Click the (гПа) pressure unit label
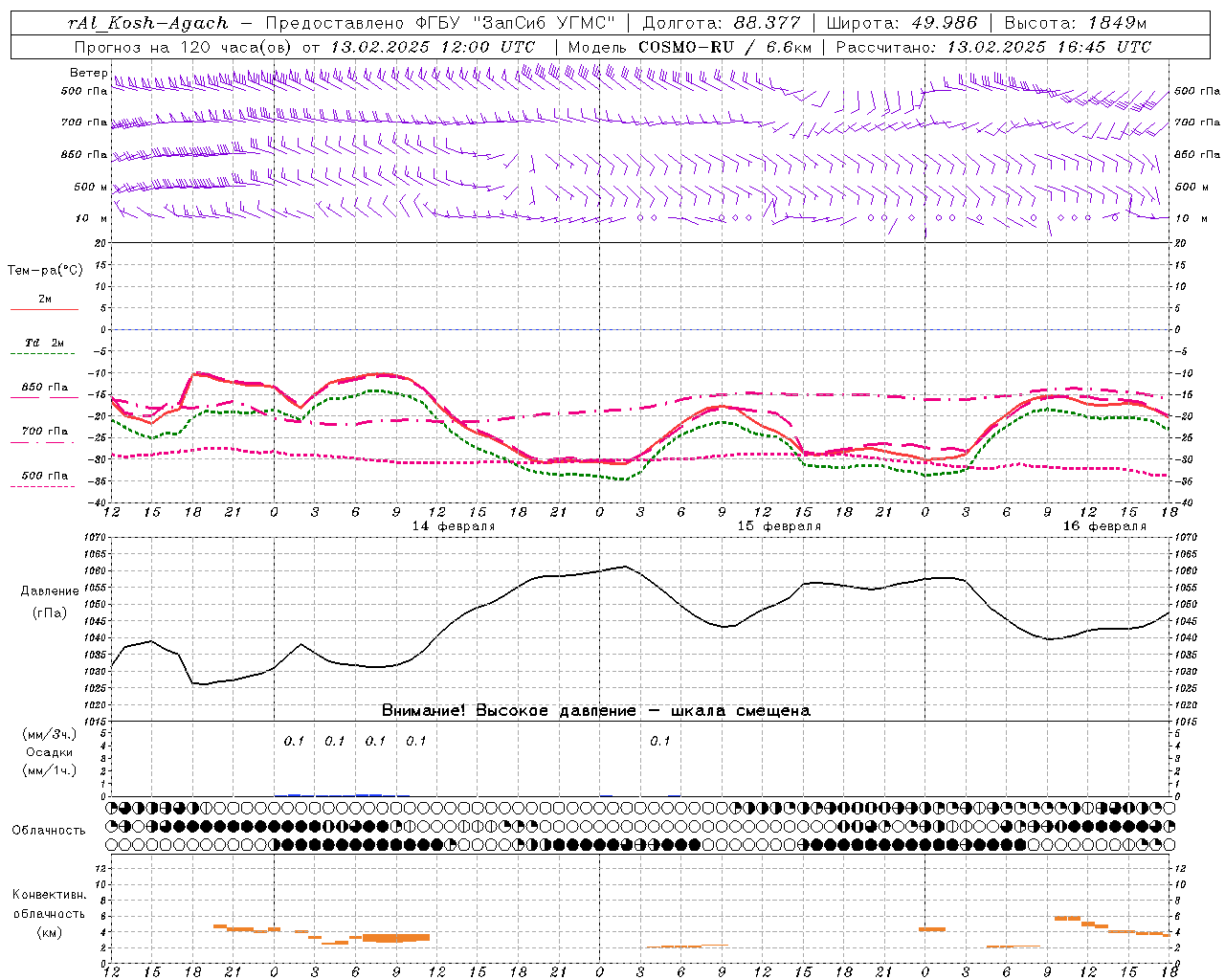The height and width of the screenshot is (980, 1225). coord(50,613)
